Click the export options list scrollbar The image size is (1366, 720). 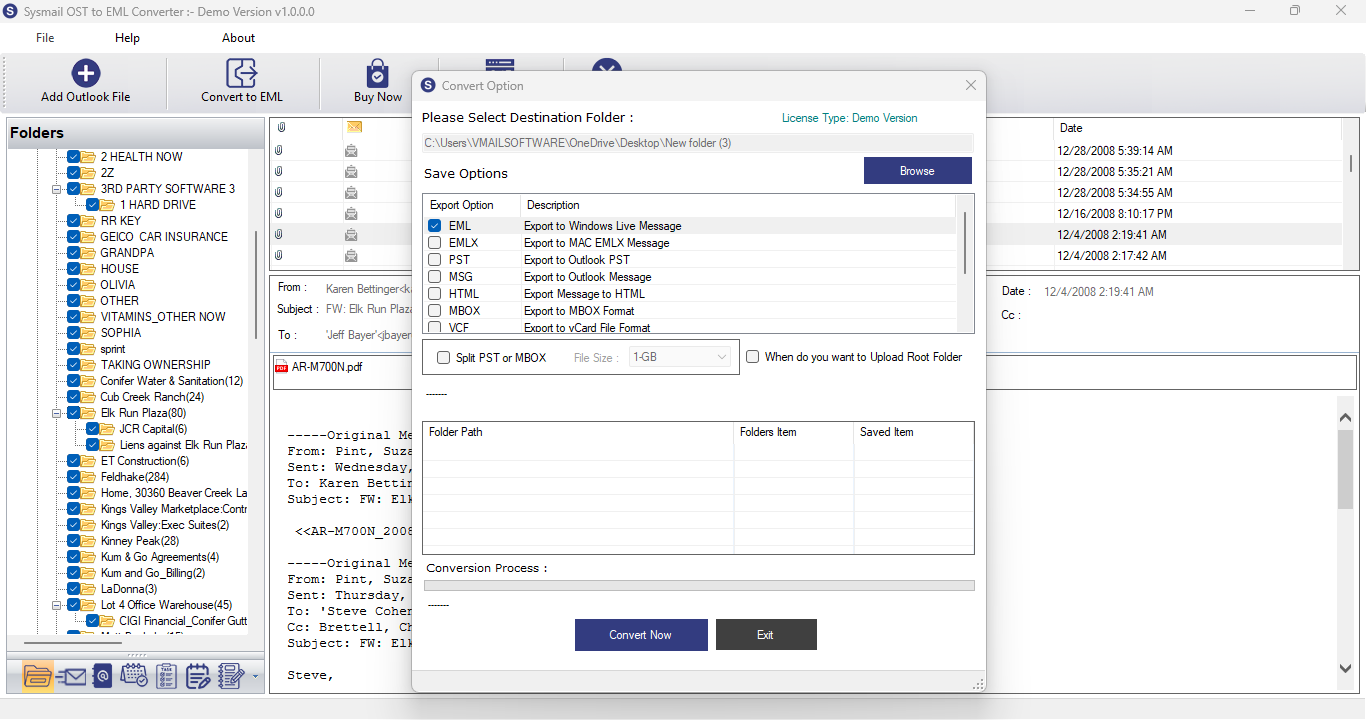pos(964,242)
